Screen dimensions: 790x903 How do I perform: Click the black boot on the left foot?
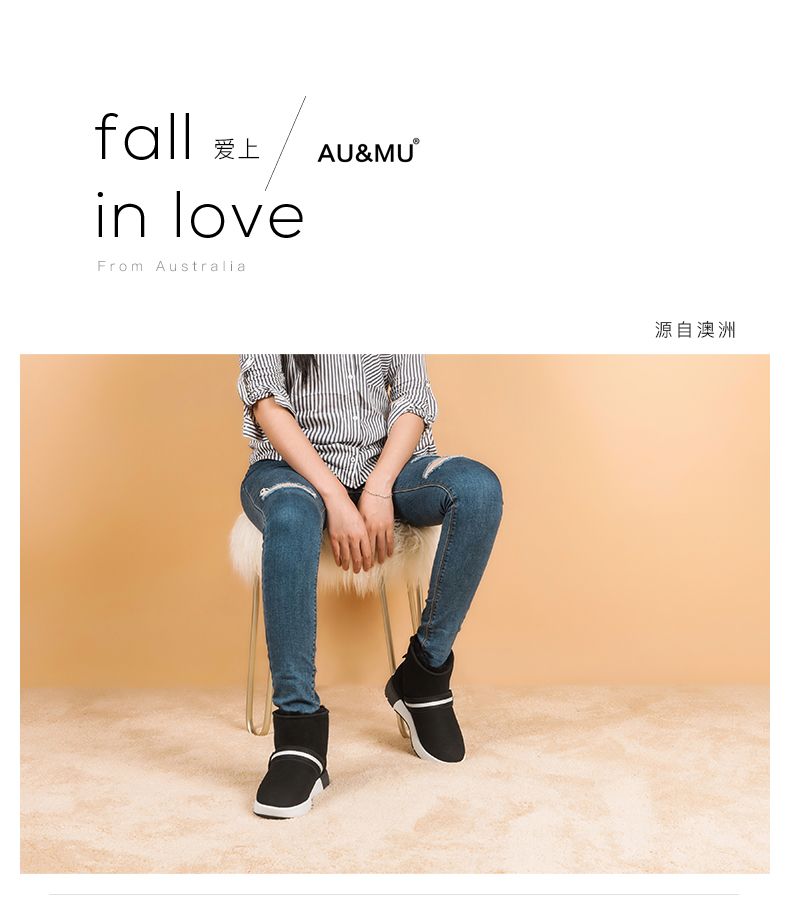click(x=292, y=762)
